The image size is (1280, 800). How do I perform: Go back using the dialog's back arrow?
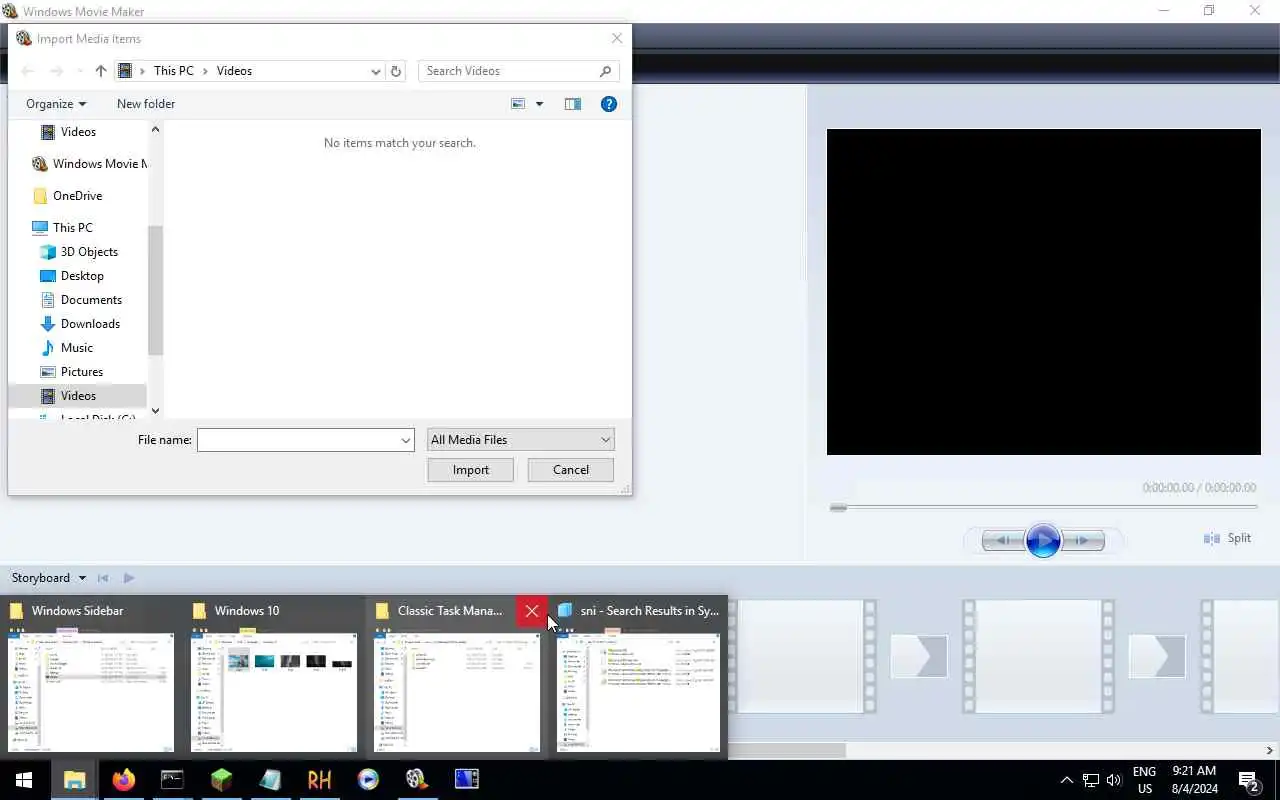click(28, 71)
